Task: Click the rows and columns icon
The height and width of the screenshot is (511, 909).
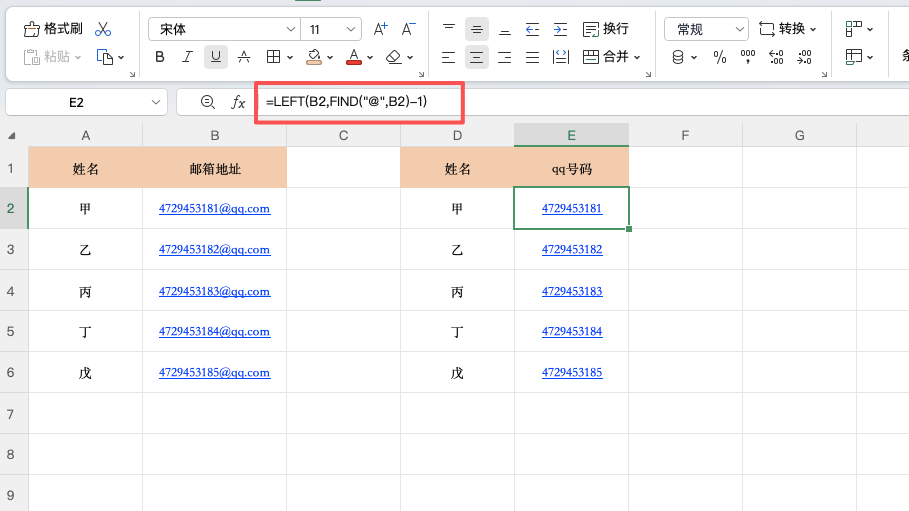Action: [x=853, y=29]
